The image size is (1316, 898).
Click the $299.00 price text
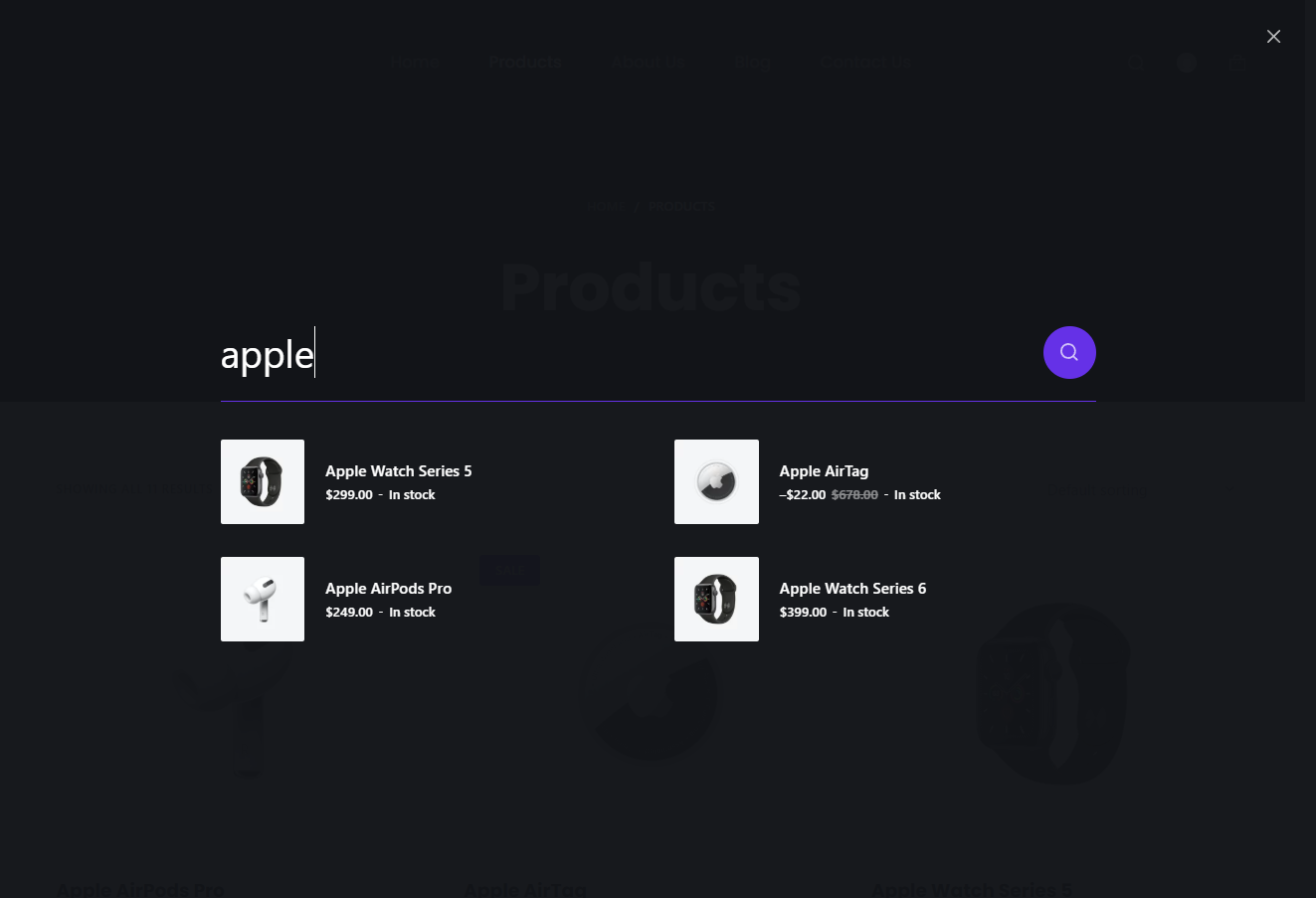349,495
